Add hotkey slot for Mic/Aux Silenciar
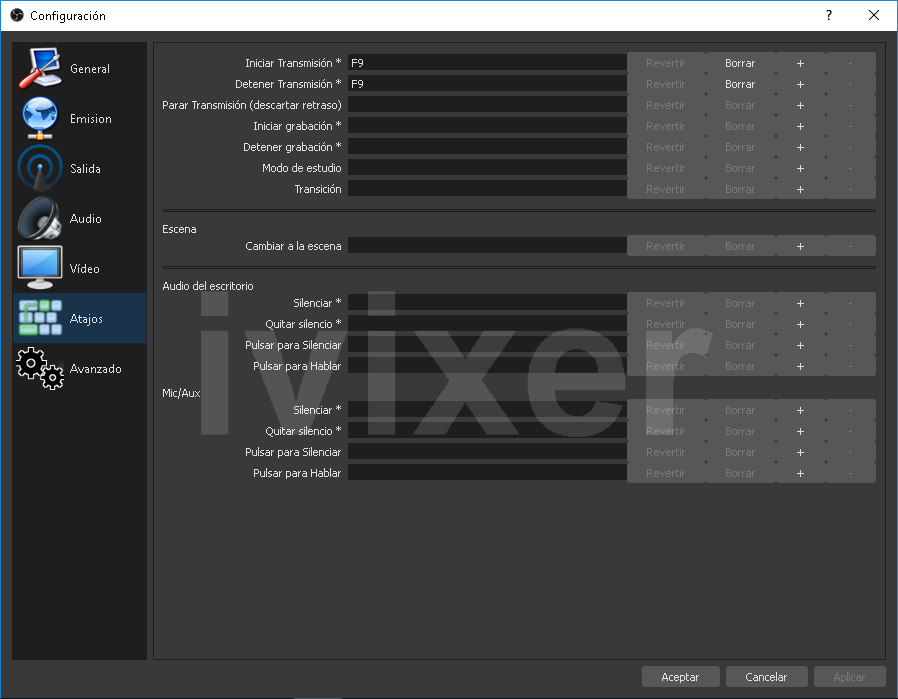Screen dimensions: 898x699 coord(801,410)
